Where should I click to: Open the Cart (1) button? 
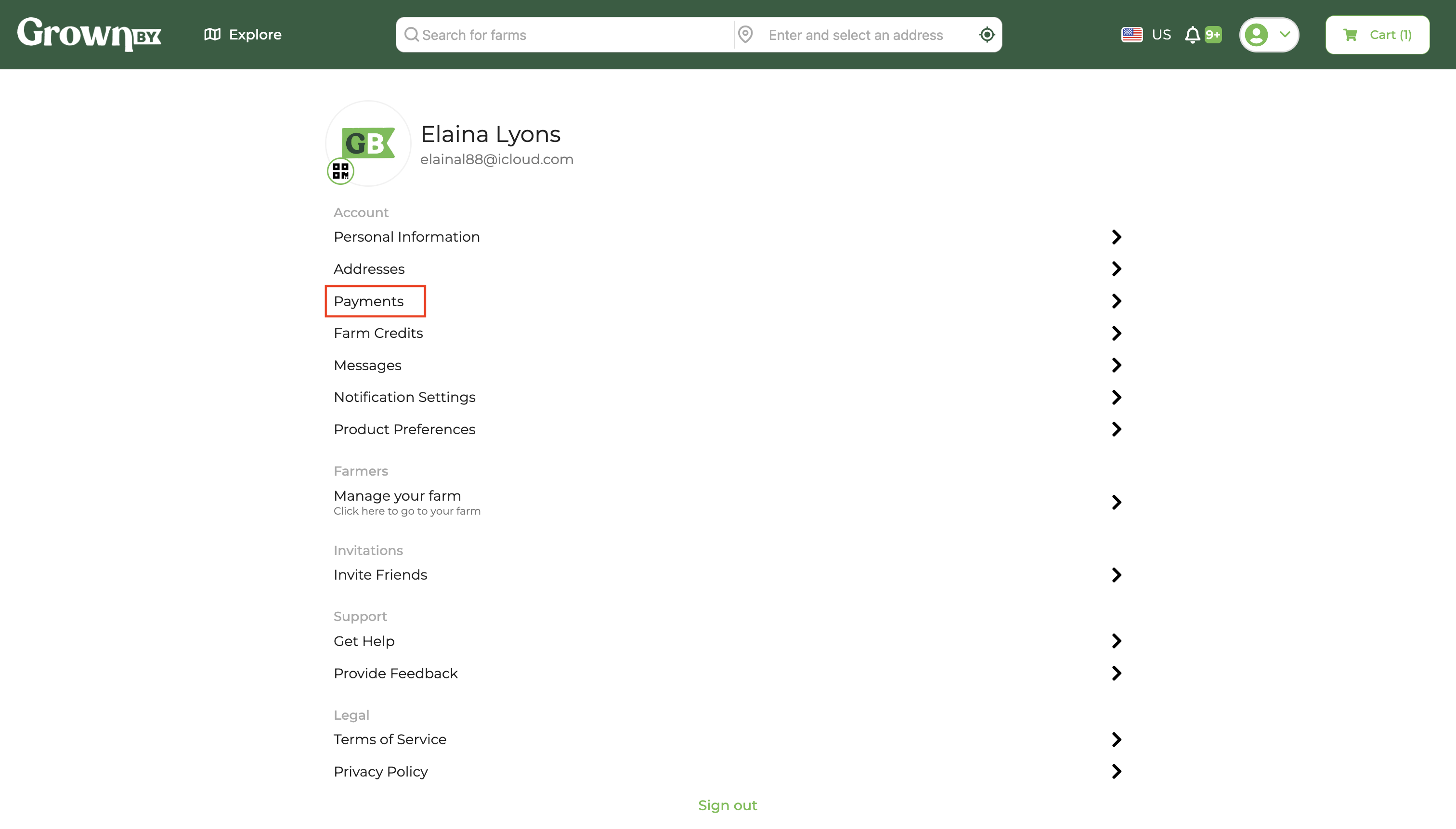pos(1377,35)
